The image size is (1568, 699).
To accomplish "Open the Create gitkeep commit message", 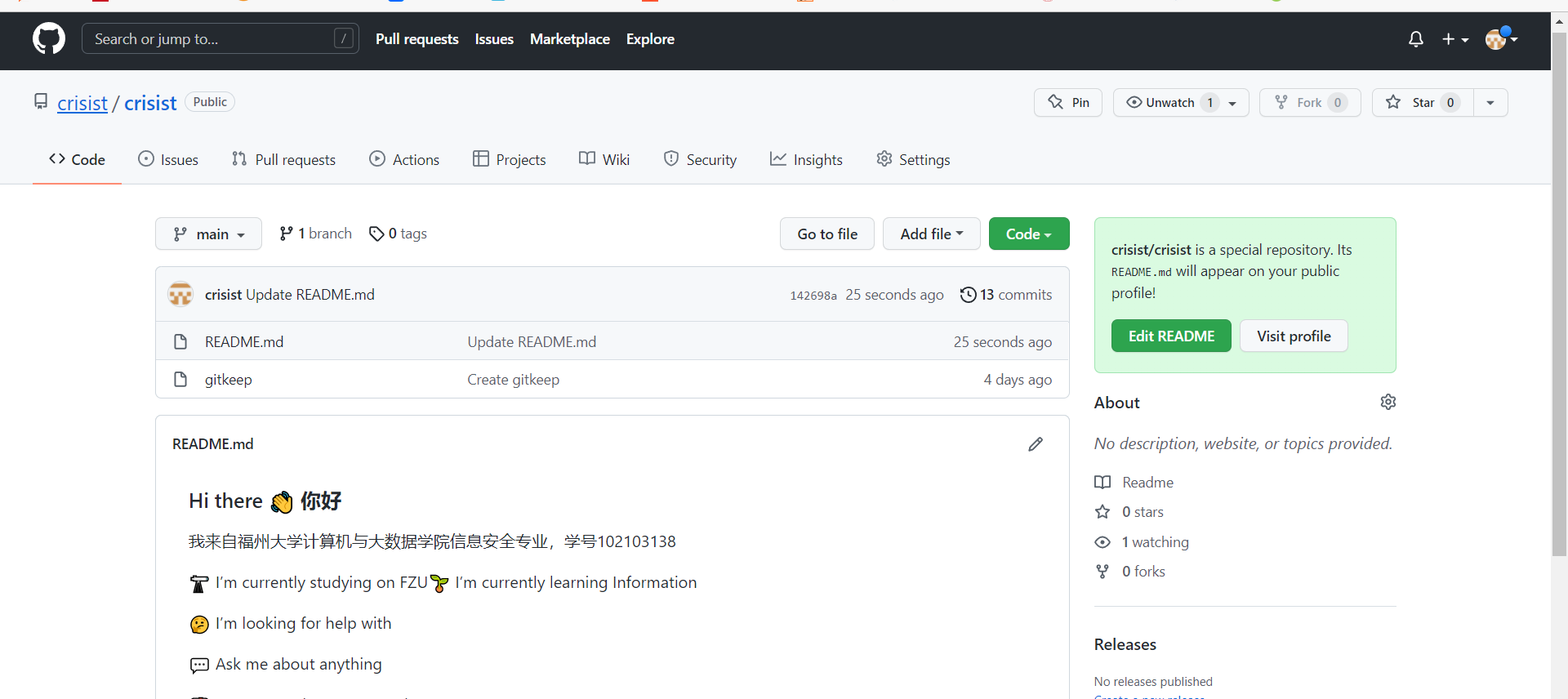I will point(514,380).
